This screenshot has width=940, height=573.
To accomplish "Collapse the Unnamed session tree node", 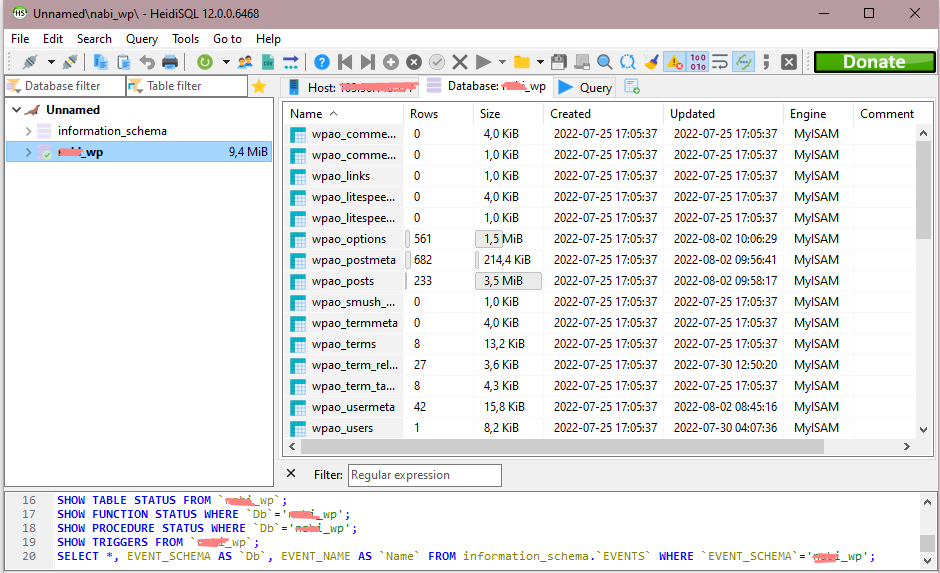I will coord(17,110).
